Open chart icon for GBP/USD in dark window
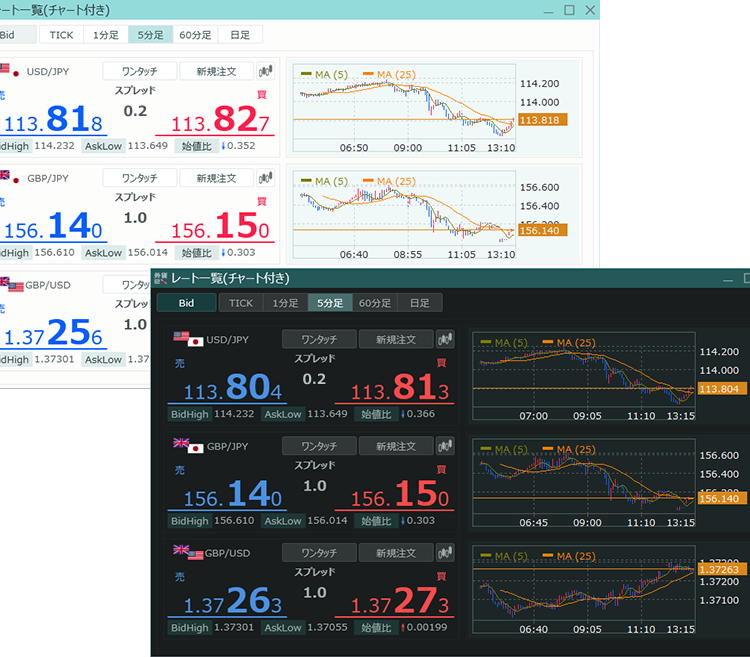750x657 pixels. point(446,552)
